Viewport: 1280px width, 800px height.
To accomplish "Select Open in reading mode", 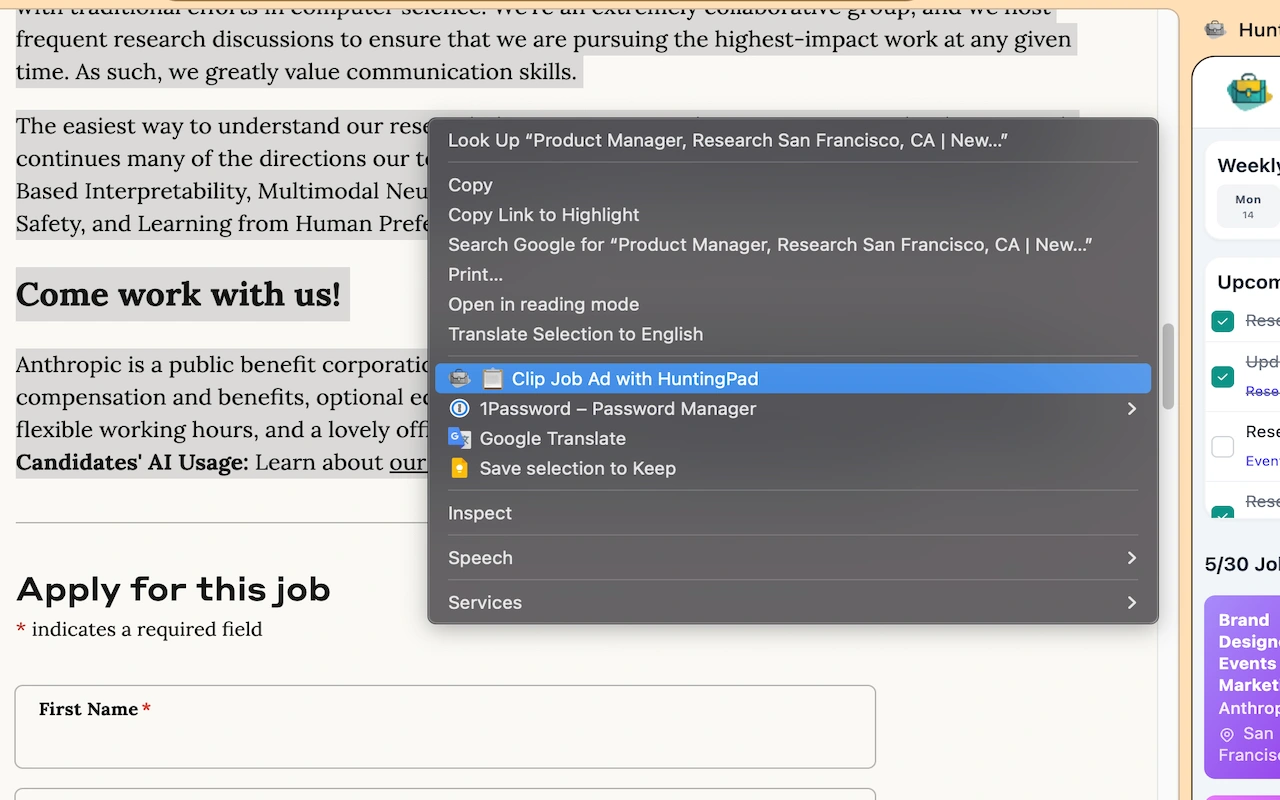I will click(x=543, y=304).
